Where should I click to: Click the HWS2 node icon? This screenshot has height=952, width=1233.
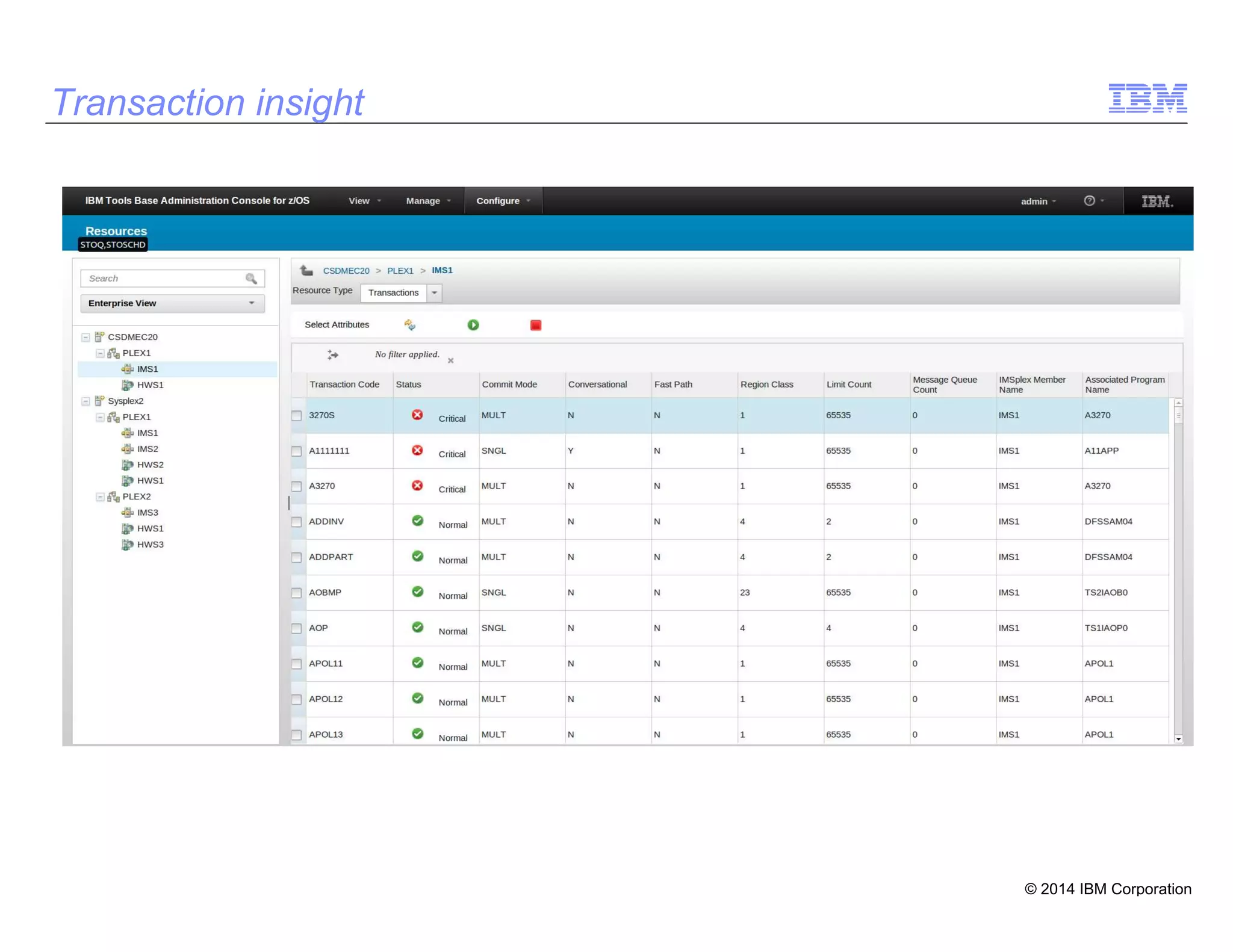[127, 465]
